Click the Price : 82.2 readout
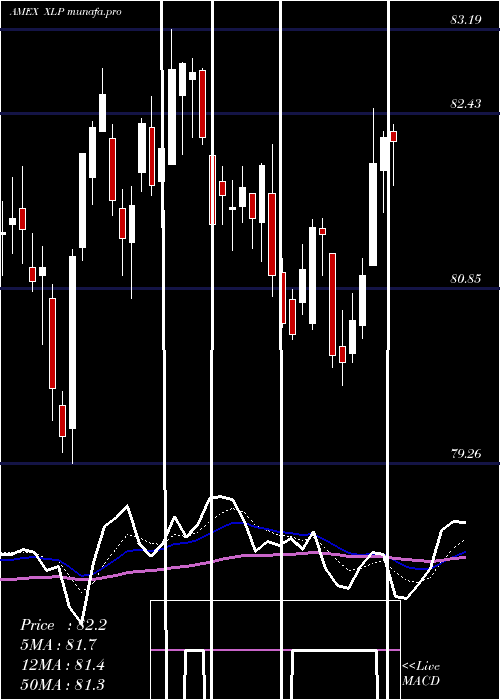Image resolution: width=500 pixels, height=700 pixels. coord(63,625)
